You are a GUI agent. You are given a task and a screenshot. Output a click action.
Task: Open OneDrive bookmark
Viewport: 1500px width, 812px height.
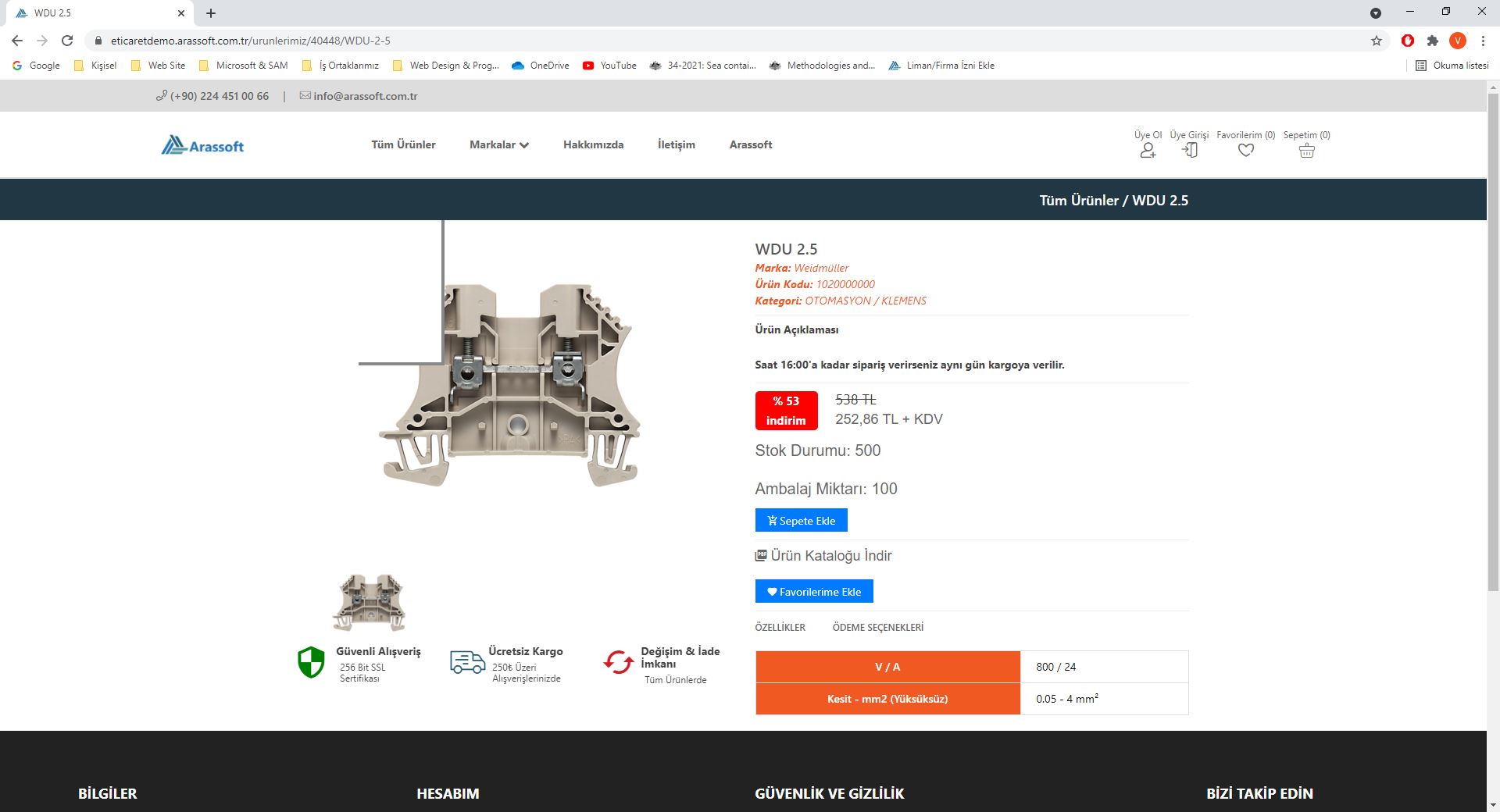(541, 66)
